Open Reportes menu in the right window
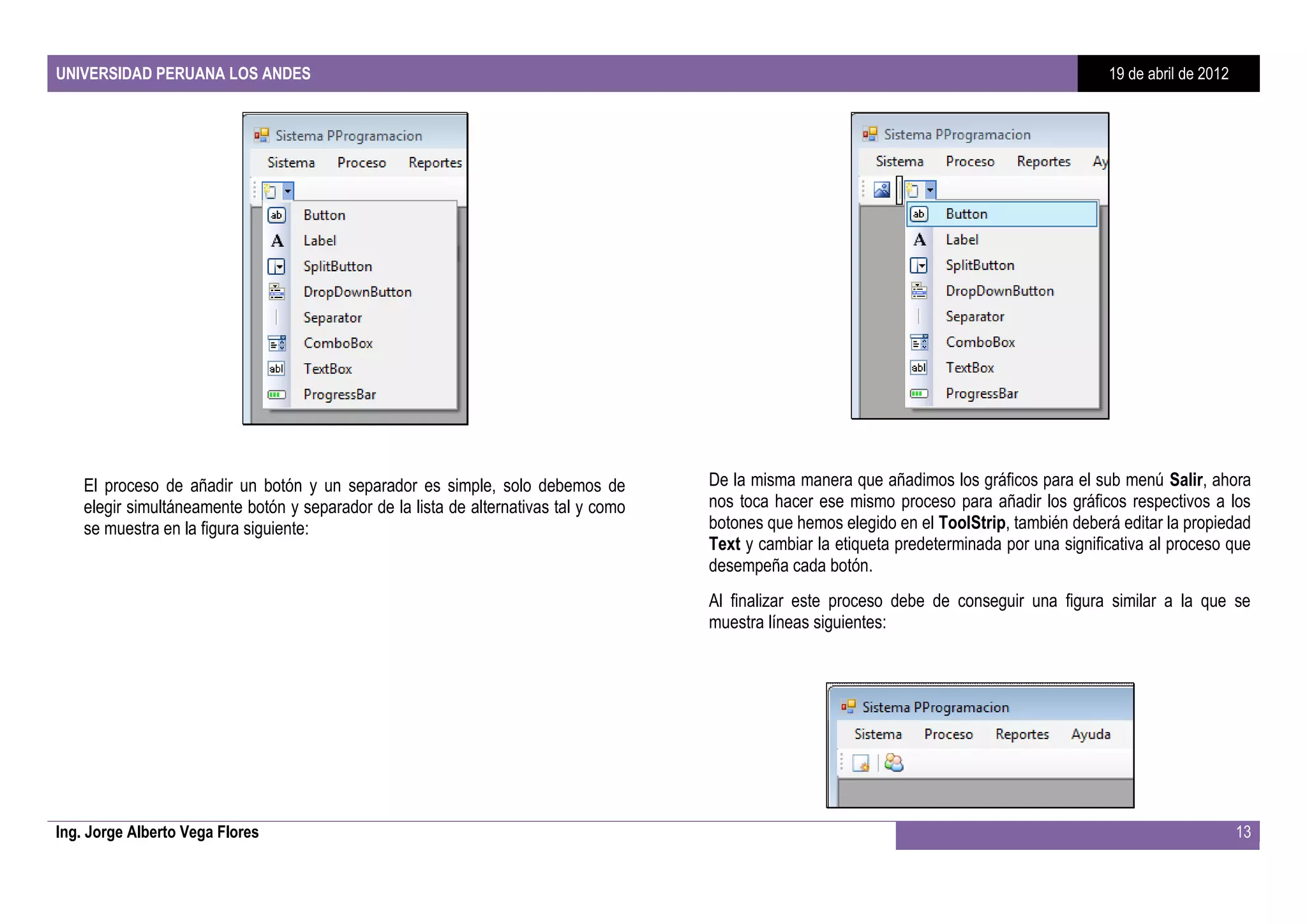 [1043, 161]
